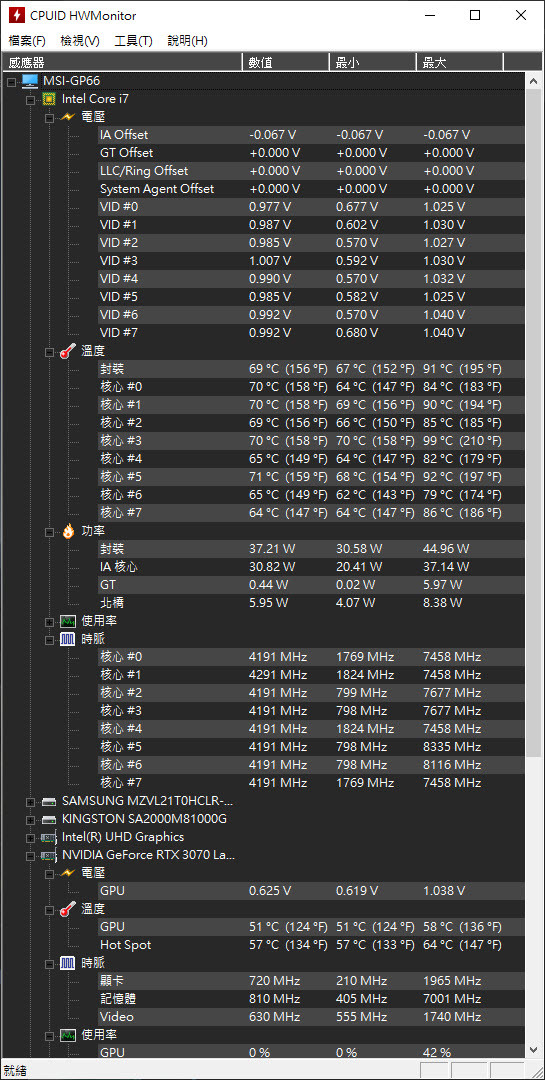Select the GT Offset row
Viewport: 545px width, 1080px height.
coord(311,152)
